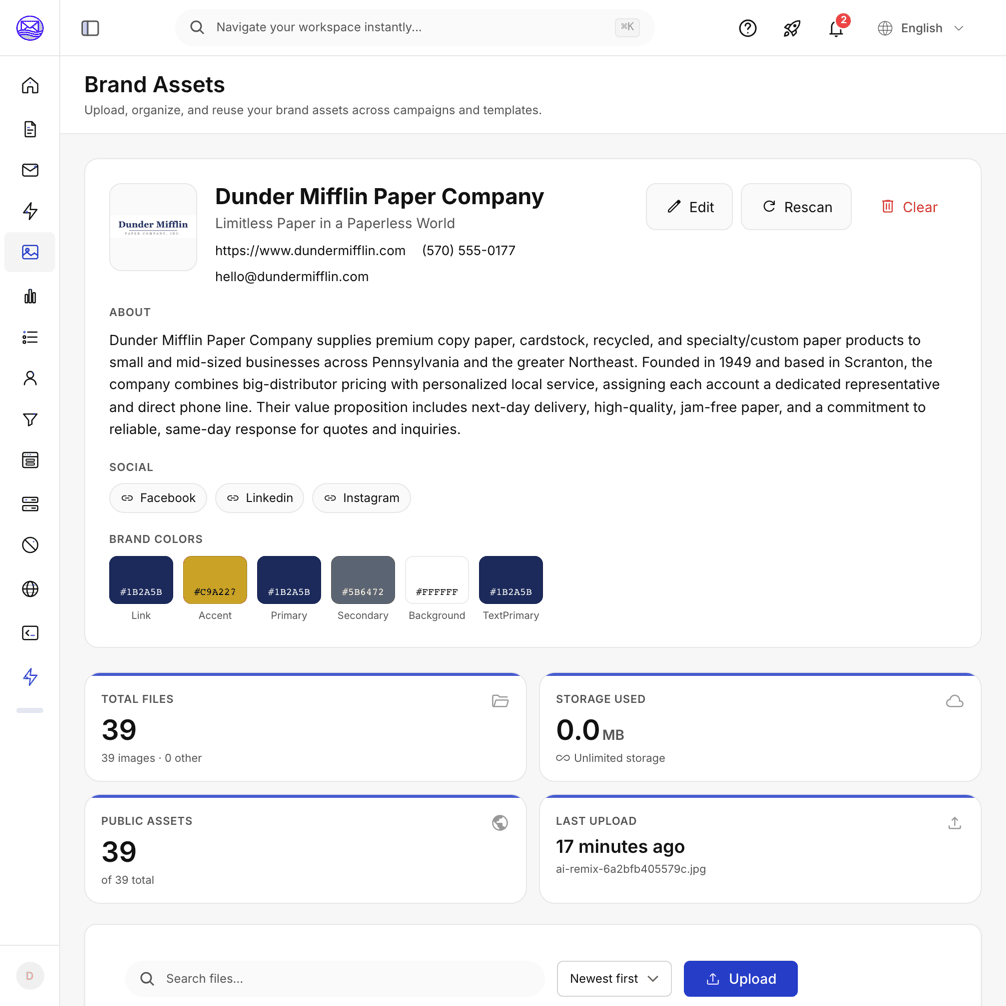The height and width of the screenshot is (1006, 1006).
Task: Click the 17 minutes ago text
Action: [x=620, y=846]
